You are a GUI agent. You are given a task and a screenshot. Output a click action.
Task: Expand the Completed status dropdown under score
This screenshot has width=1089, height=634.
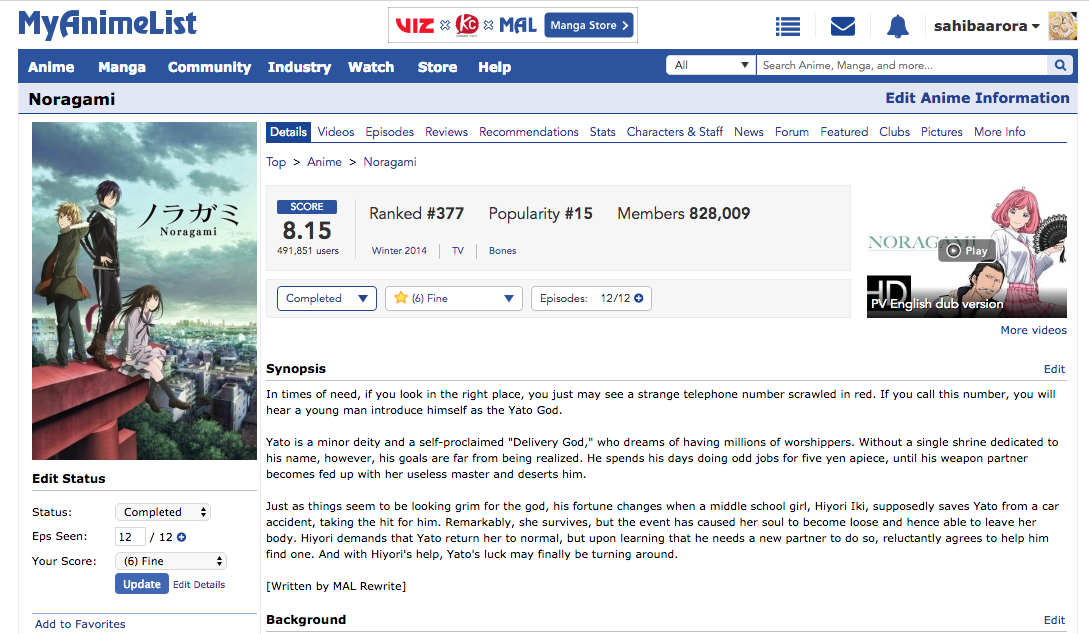[326, 298]
